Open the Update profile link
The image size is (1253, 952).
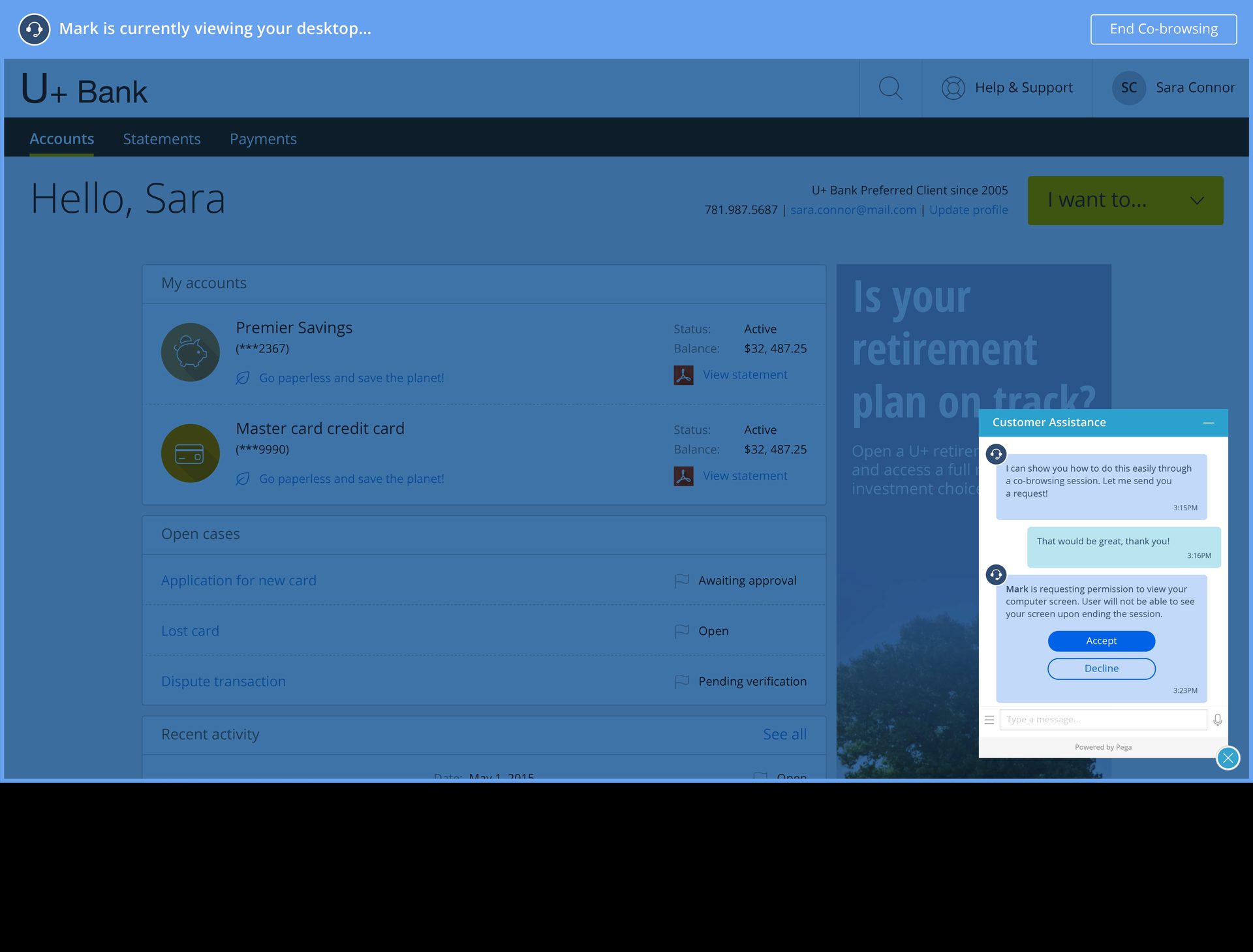[x=968, y=209]
